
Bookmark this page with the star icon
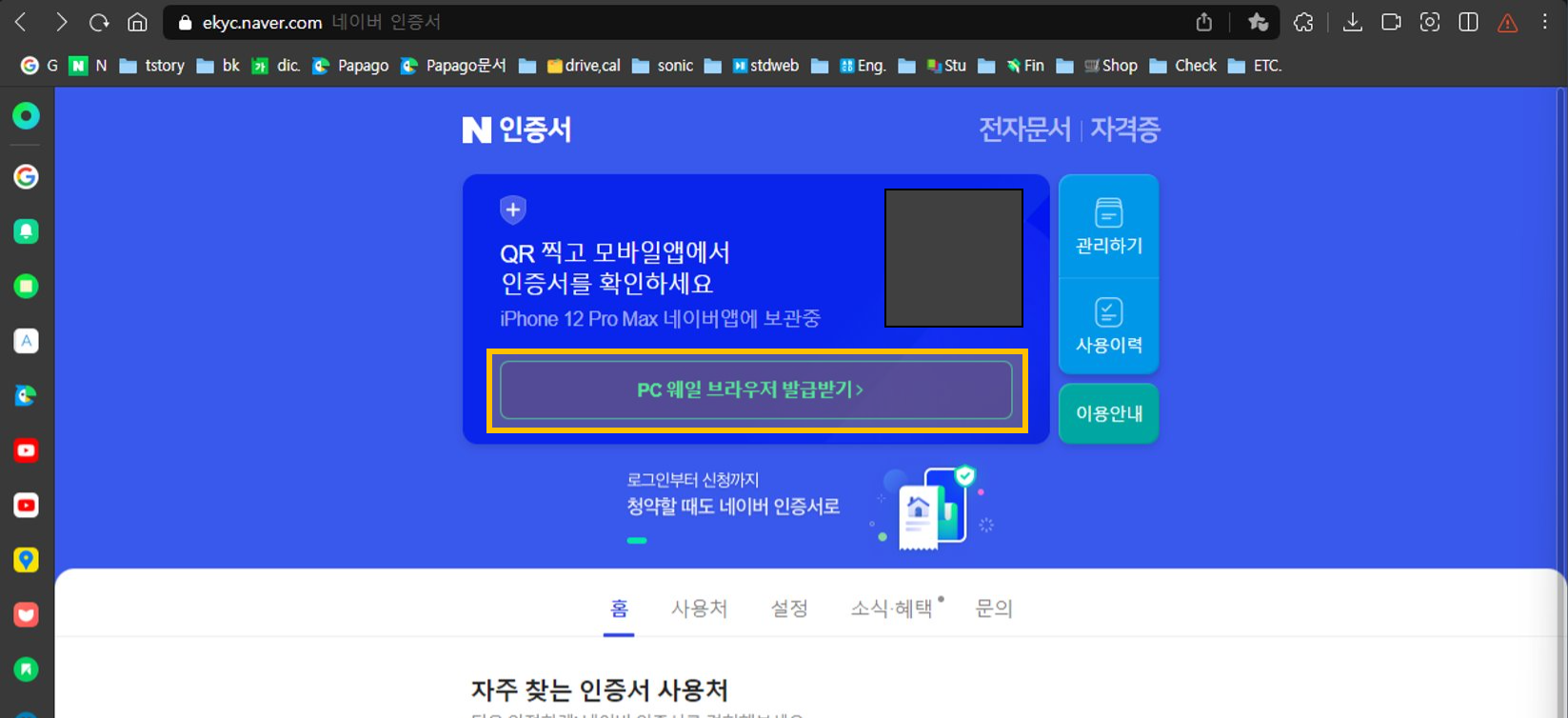pos(1258,22)
